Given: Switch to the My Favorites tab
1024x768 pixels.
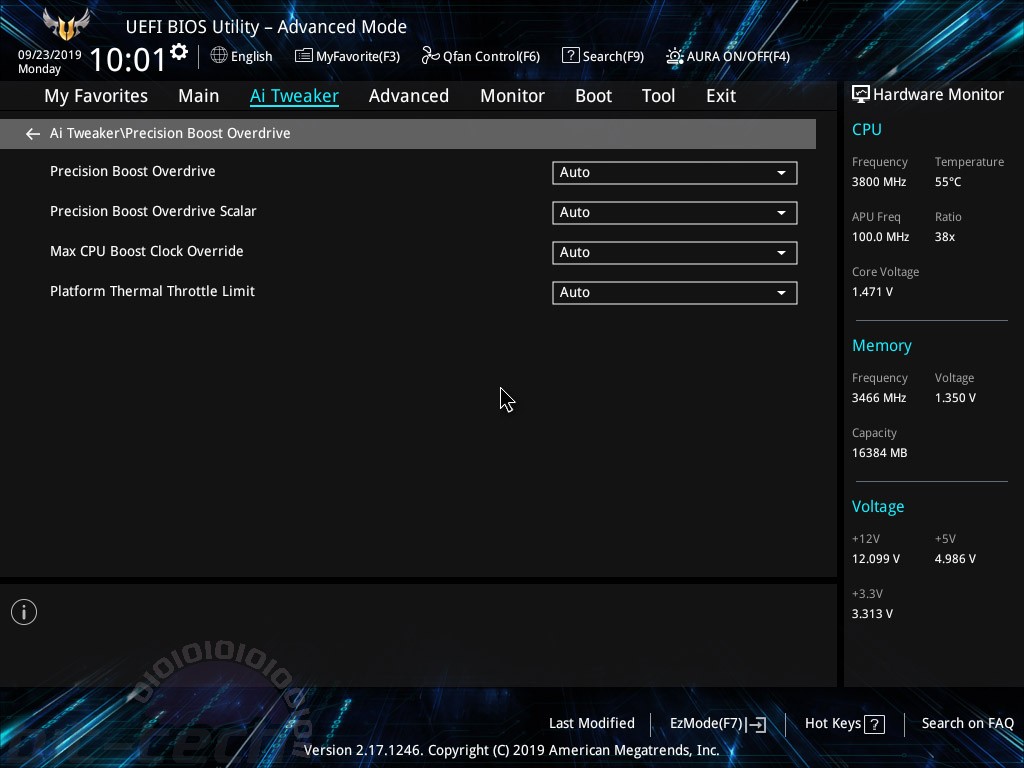Looking at the screenshot, I should 96,96.
